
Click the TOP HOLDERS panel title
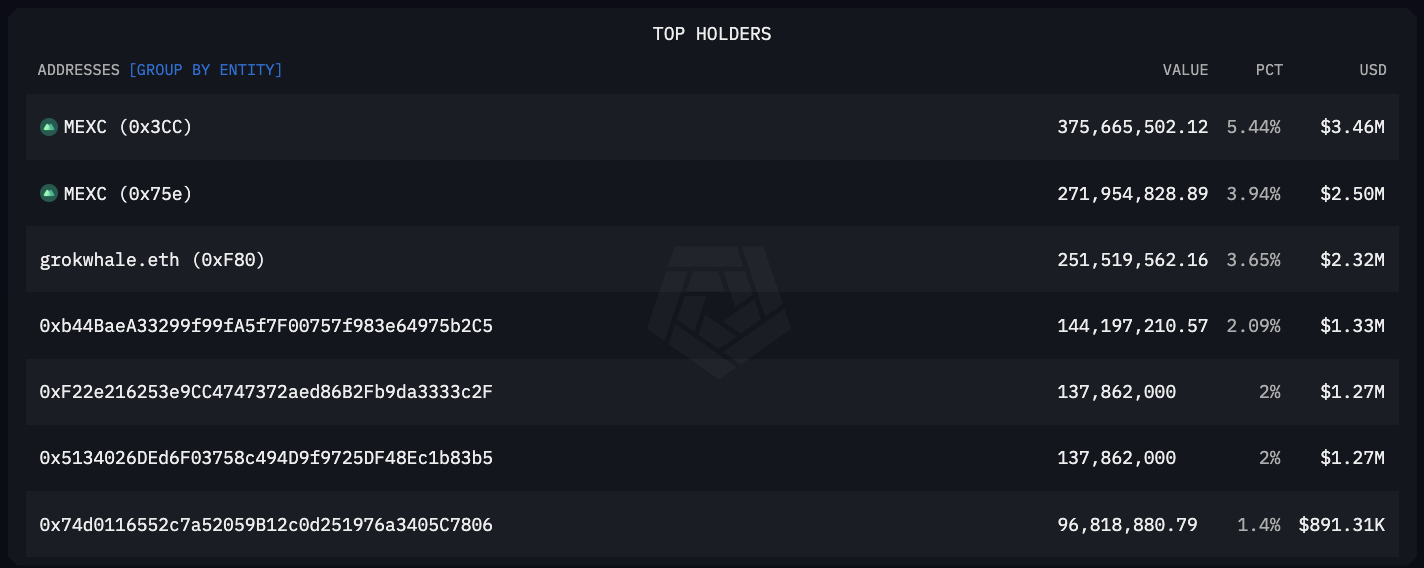712,34
